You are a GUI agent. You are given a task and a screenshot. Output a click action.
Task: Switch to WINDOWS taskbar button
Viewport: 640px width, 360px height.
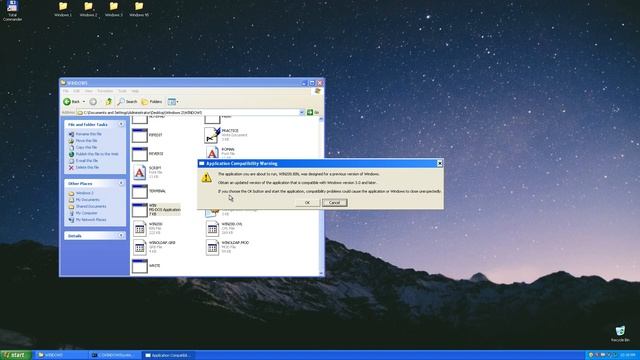pyautogui.click(x=62, y=355)
